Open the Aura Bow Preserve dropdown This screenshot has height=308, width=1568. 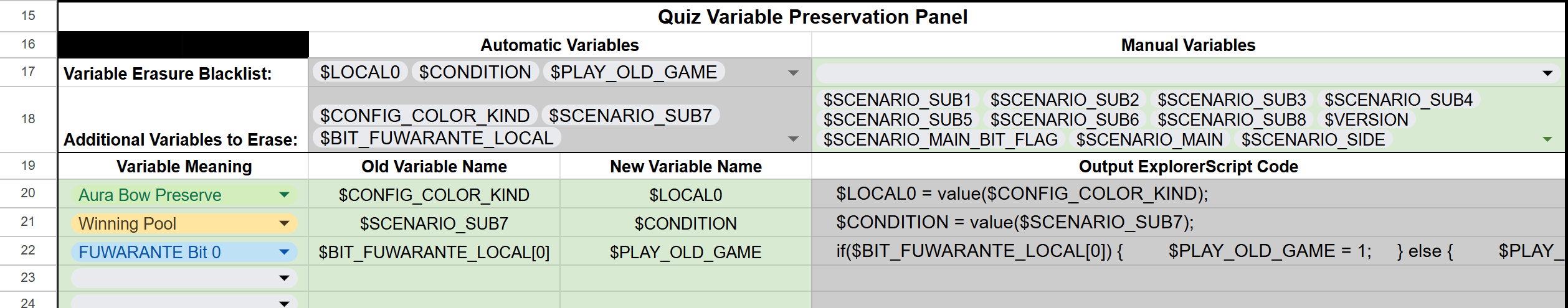tap(284, 195)
